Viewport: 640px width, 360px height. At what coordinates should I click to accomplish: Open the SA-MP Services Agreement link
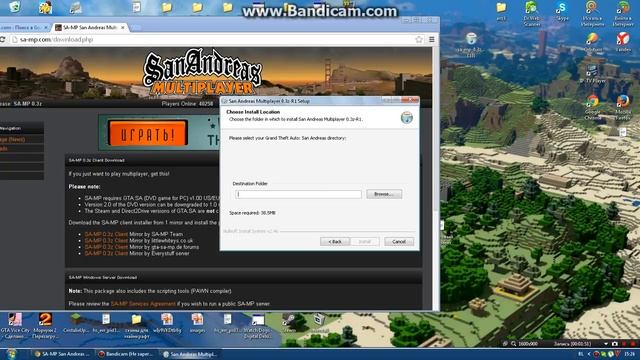(143, 304)
